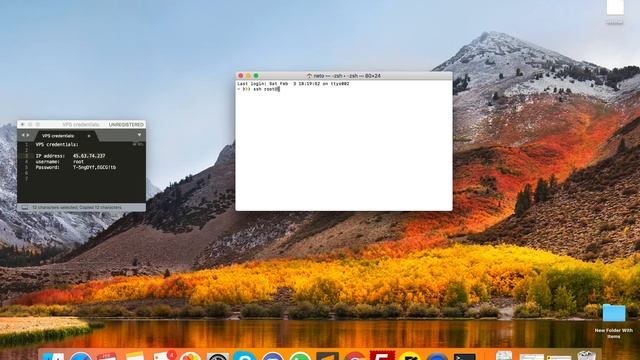Click the UNREGISTERED label in Sublime title bar
Viewport: 640px width, 360px height.
click(x=126, y=124)
